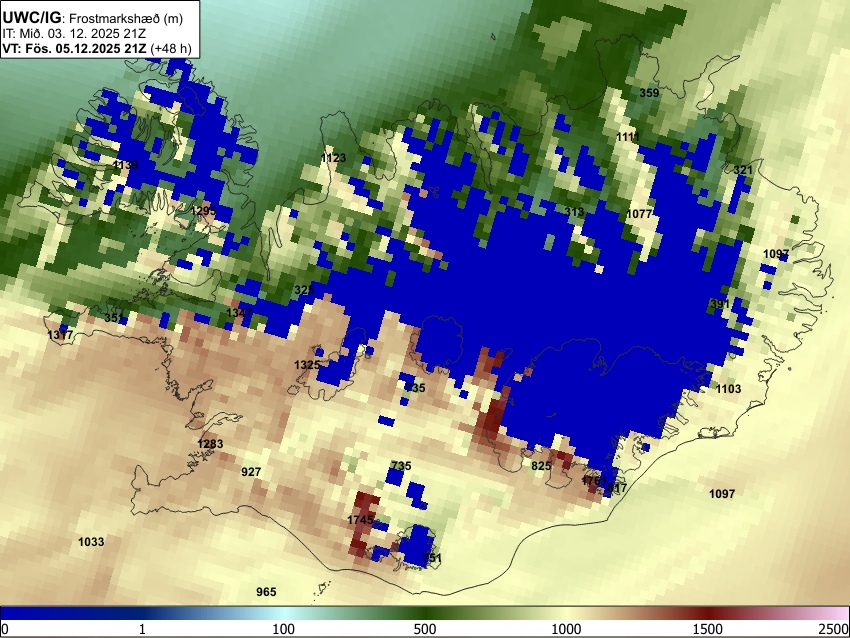Click the 751 value label on the map
850x638 pixels.
tap(432, 558)
